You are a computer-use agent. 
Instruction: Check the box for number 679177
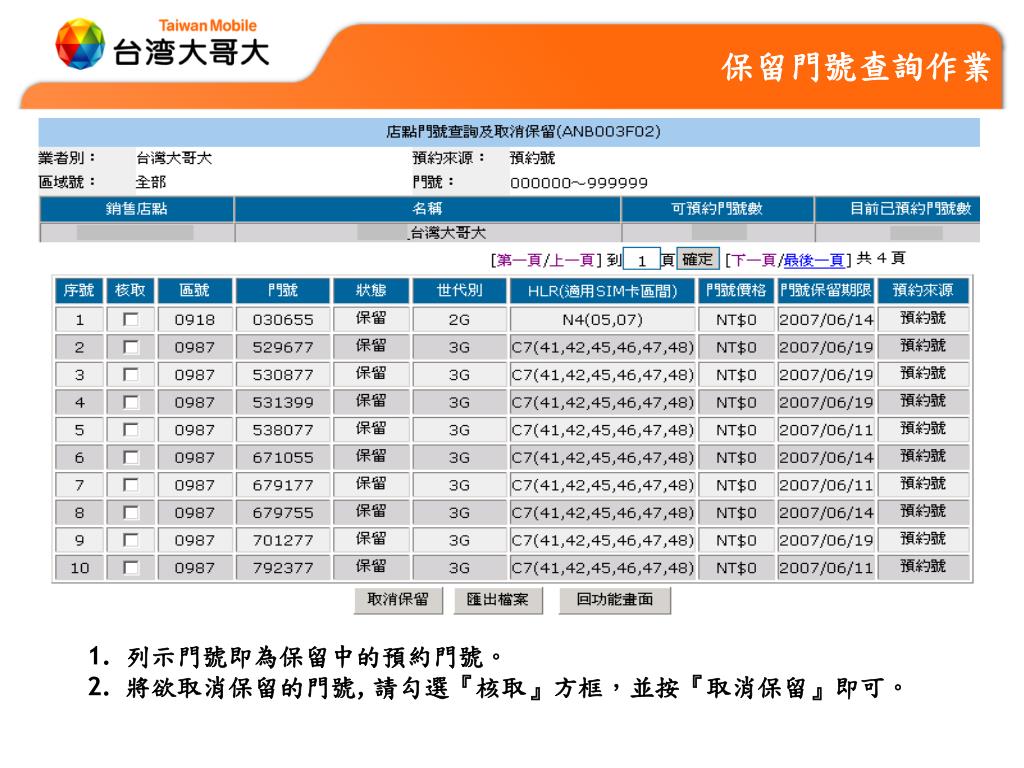[131, 485]
